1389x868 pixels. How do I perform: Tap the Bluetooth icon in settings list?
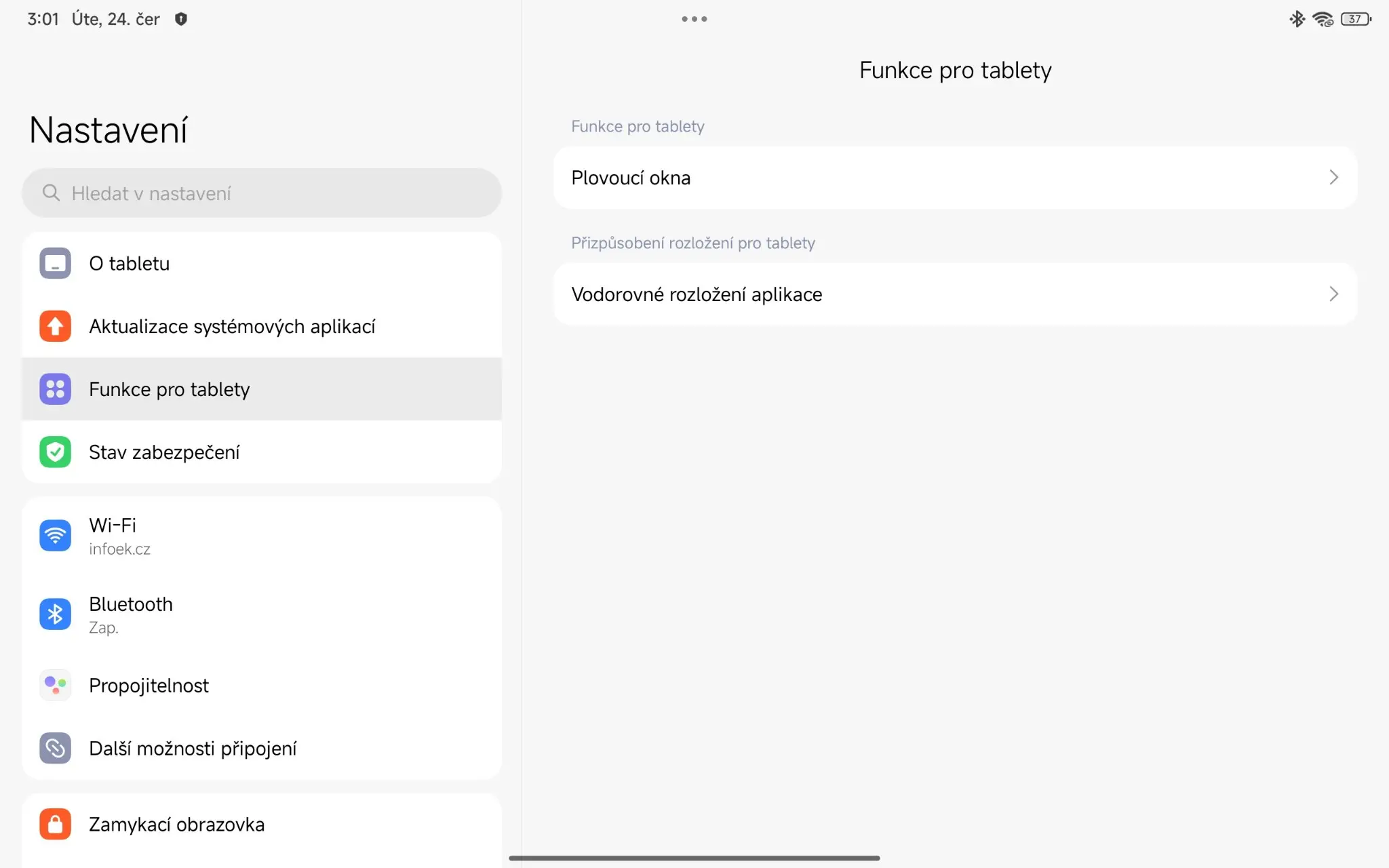[x=55, y=614]
